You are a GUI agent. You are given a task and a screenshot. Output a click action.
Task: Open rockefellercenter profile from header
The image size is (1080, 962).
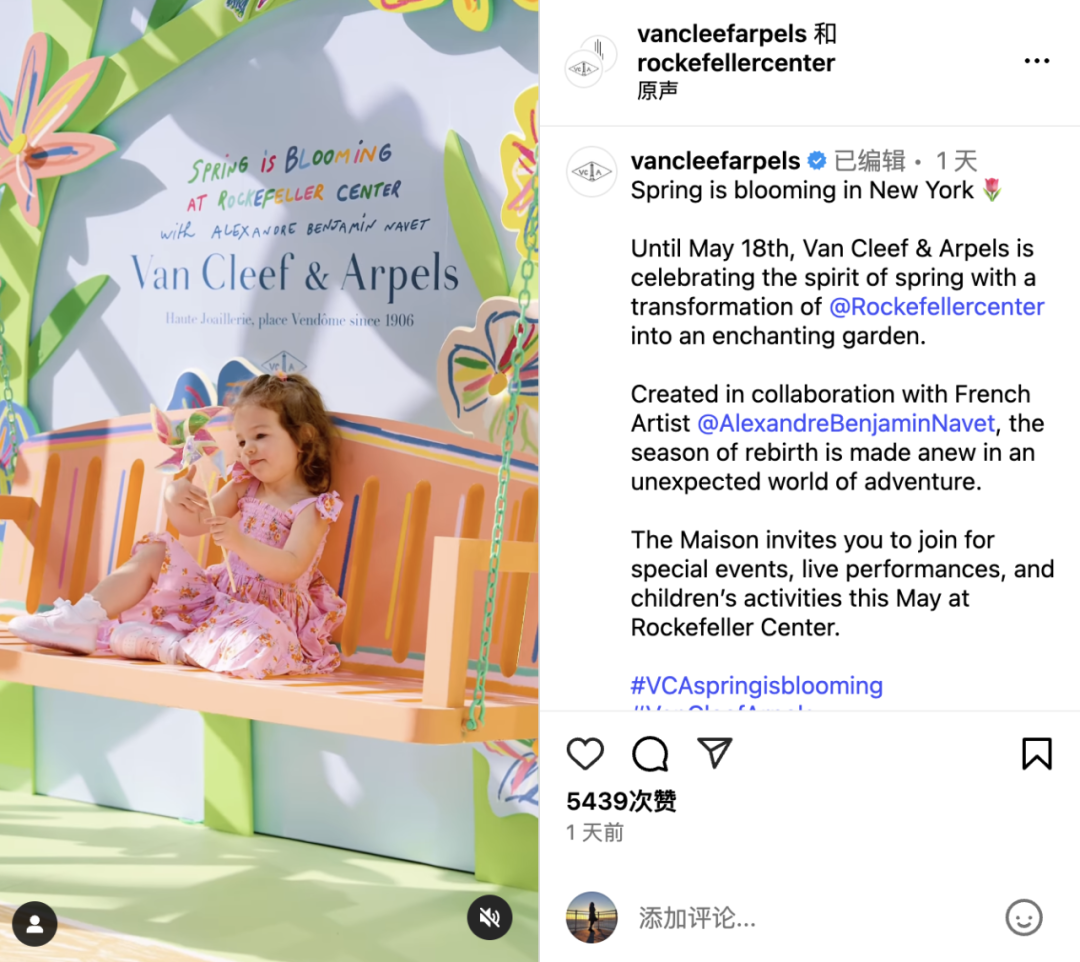pos(736,63)
